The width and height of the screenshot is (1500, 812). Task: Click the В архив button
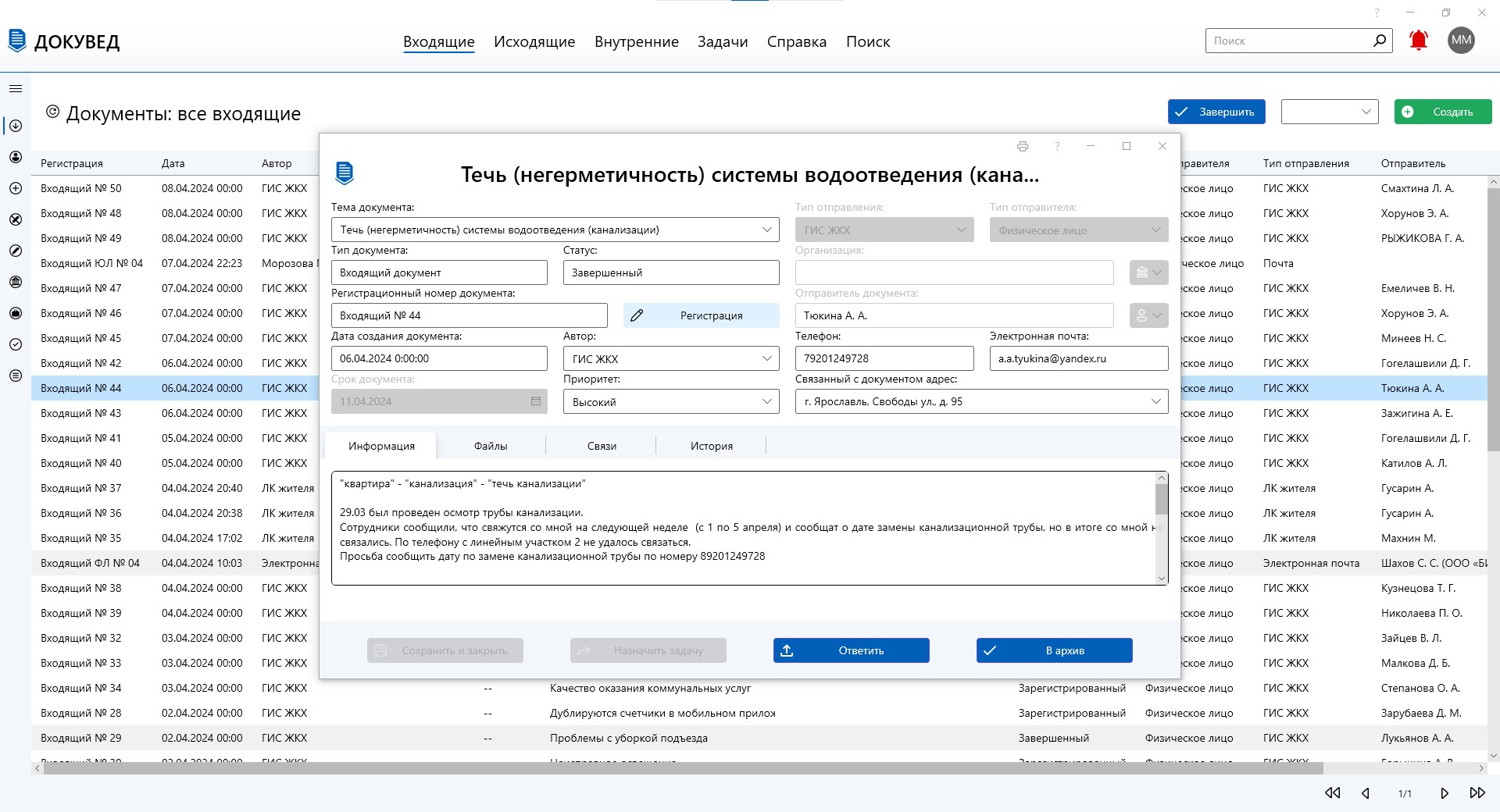pos(1055,650)
